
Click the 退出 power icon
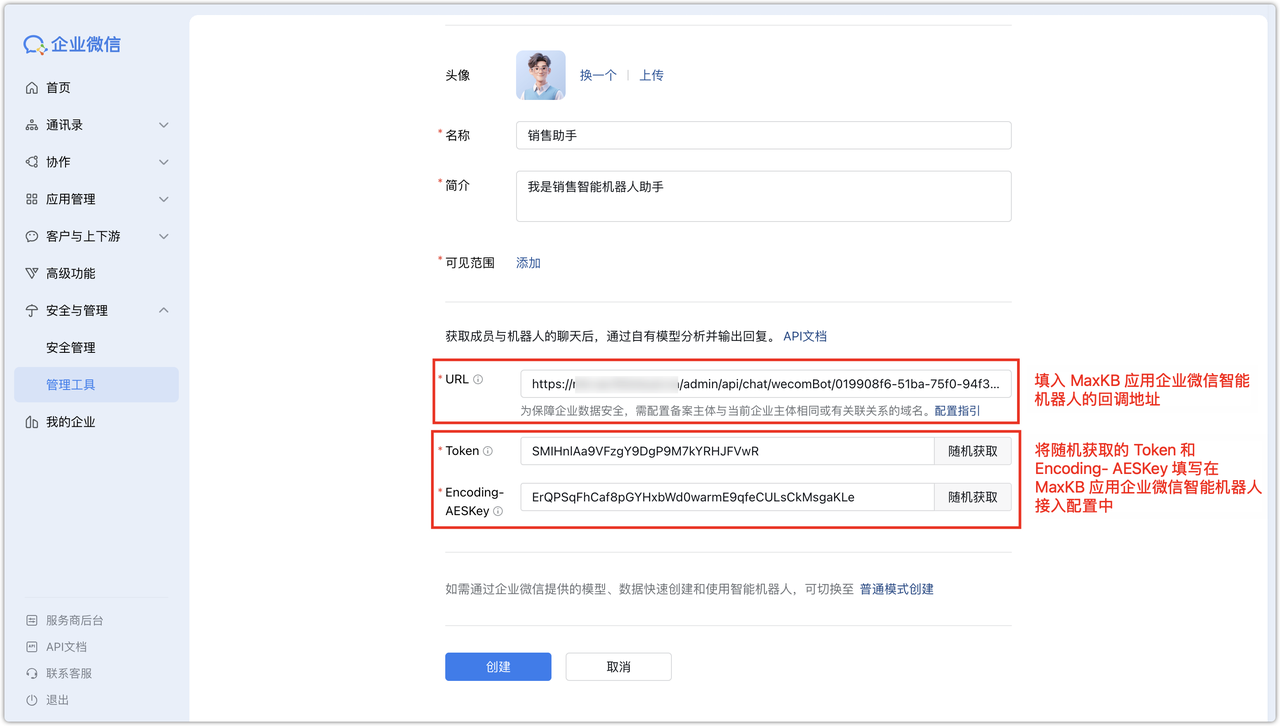click(32, 701)
